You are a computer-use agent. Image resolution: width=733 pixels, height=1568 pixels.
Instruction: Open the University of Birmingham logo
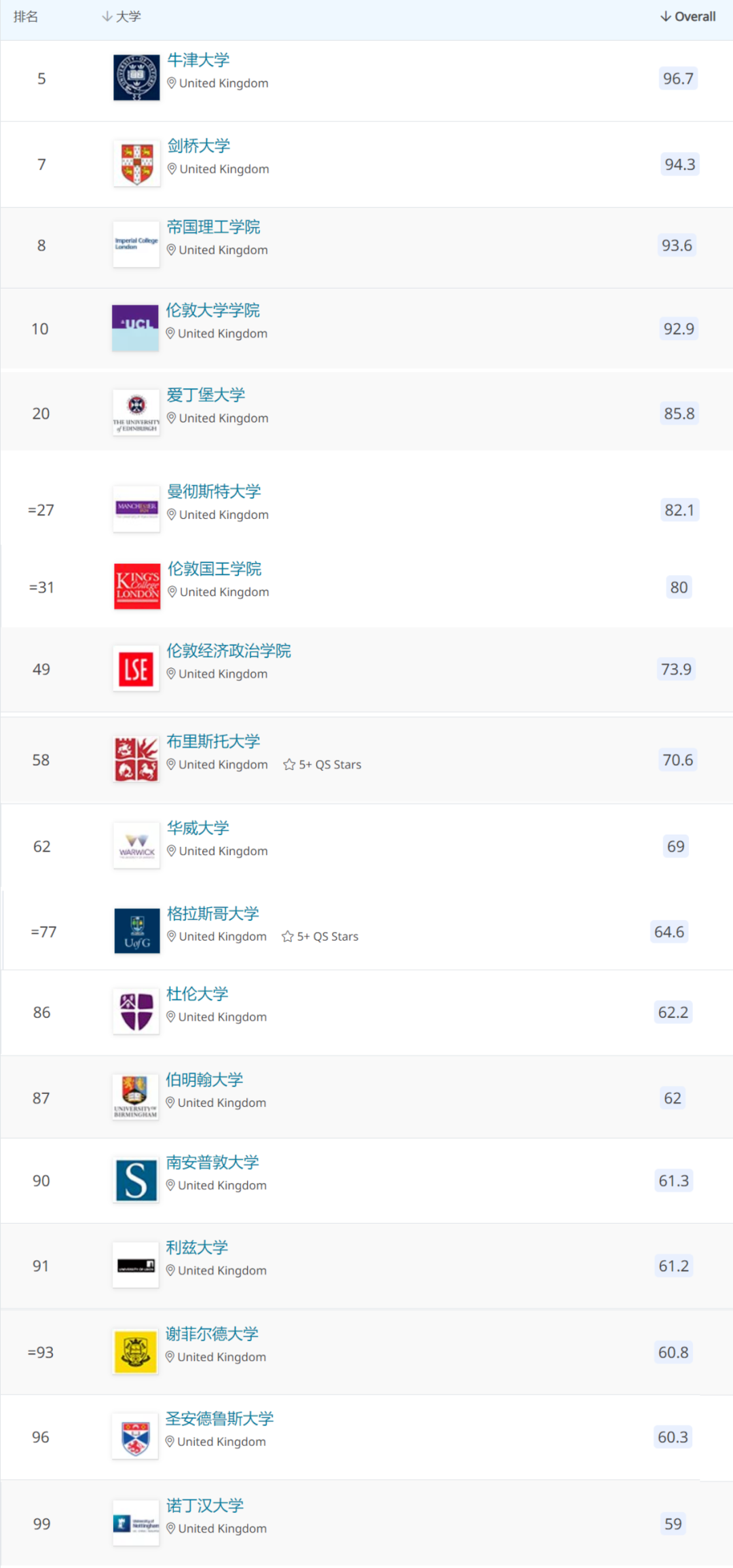135,1097
